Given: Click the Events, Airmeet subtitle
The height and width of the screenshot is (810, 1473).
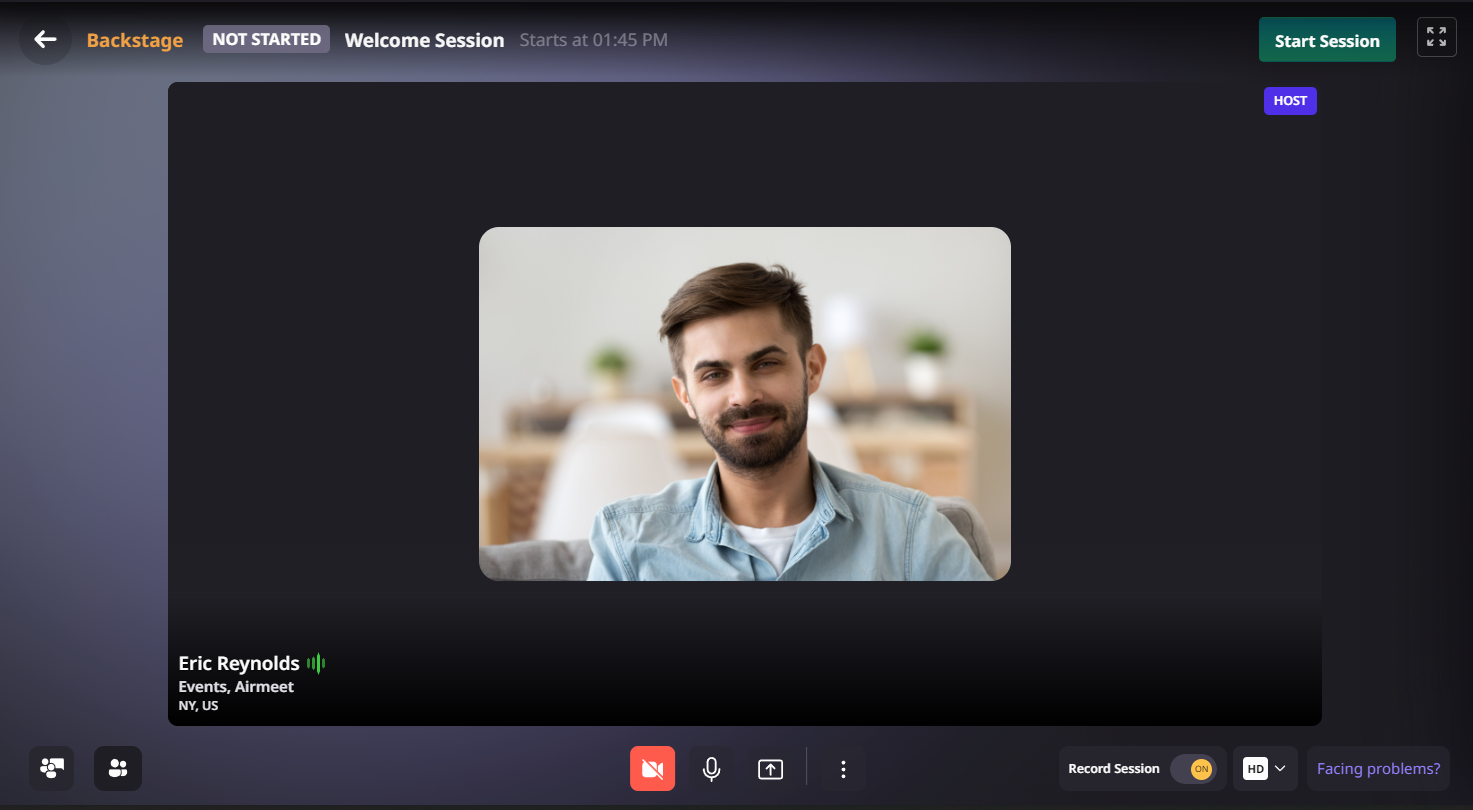Looking at the screenshot, I should (236, 687).
